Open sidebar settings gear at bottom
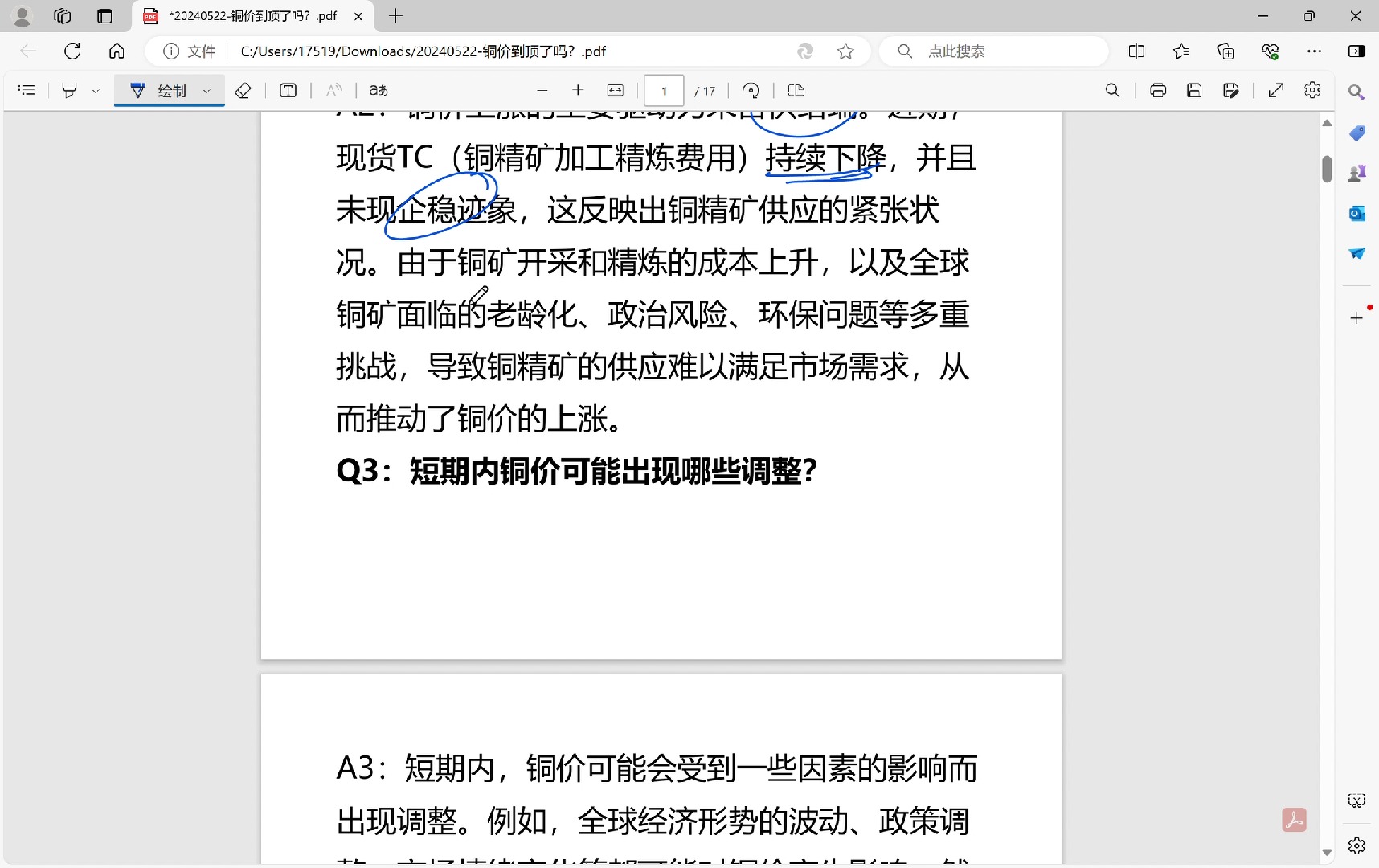1379x868 pixels. pos(1356,845)
